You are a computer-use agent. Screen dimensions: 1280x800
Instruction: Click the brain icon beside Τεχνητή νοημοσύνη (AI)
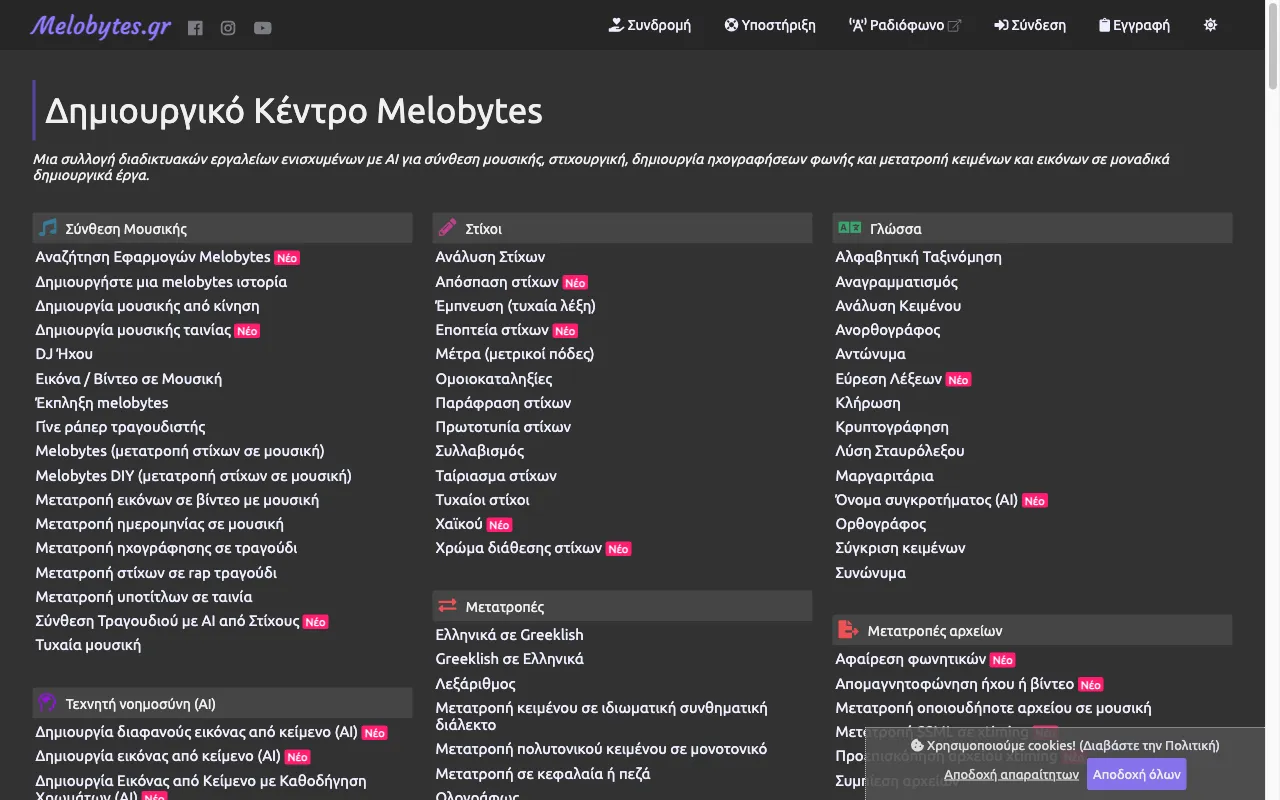coord(47,703)
